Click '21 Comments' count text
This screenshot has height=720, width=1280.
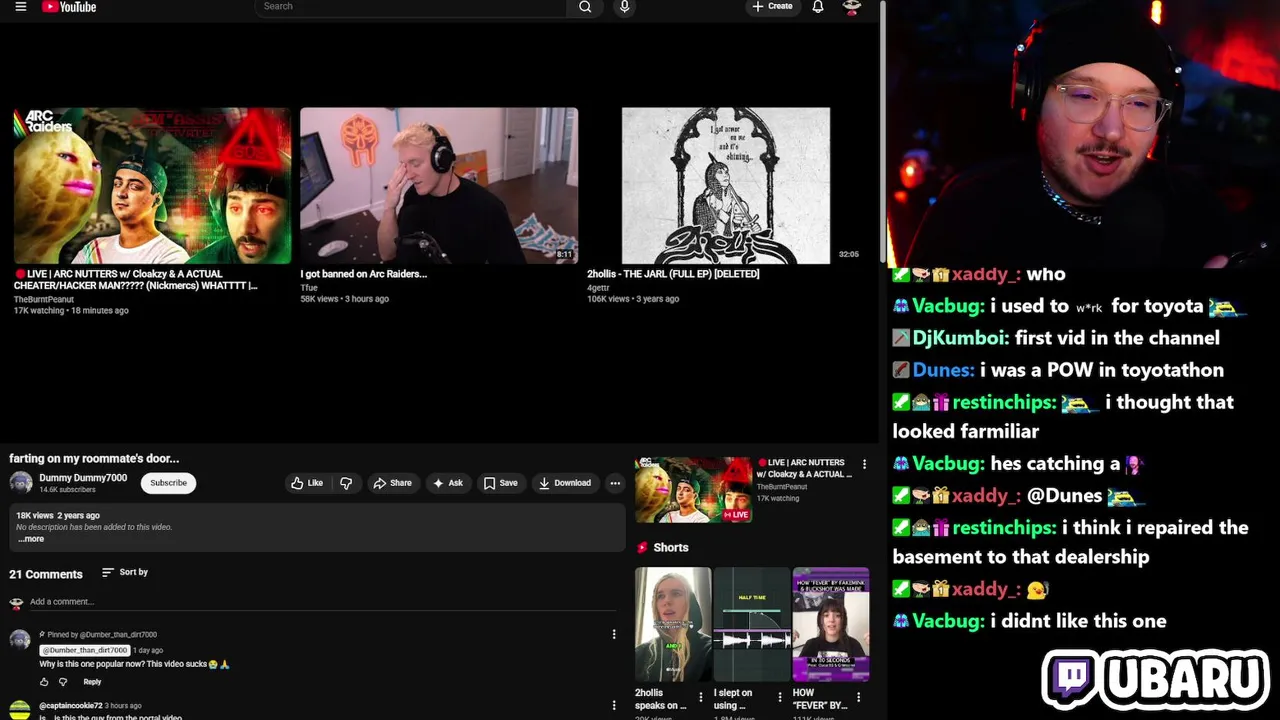[46, 574]
